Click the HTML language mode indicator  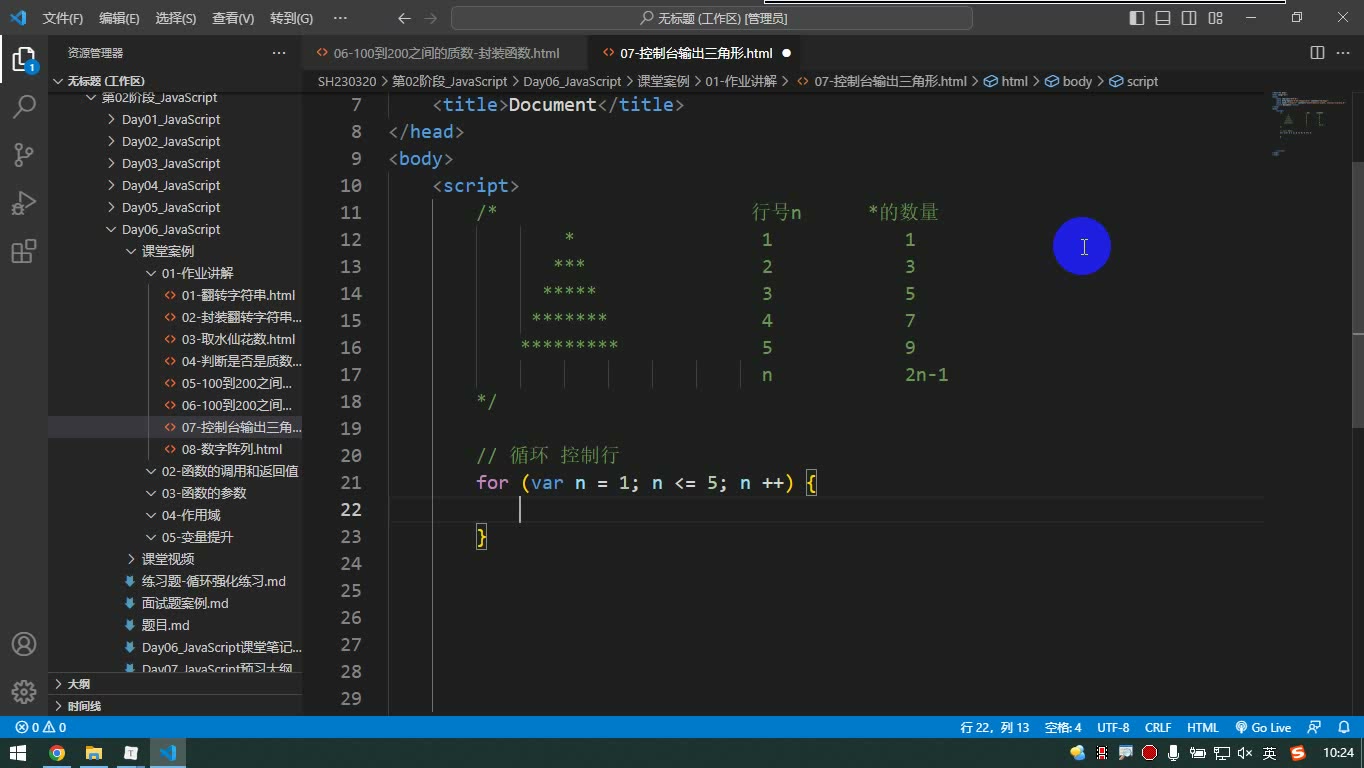click(1202, 728)
